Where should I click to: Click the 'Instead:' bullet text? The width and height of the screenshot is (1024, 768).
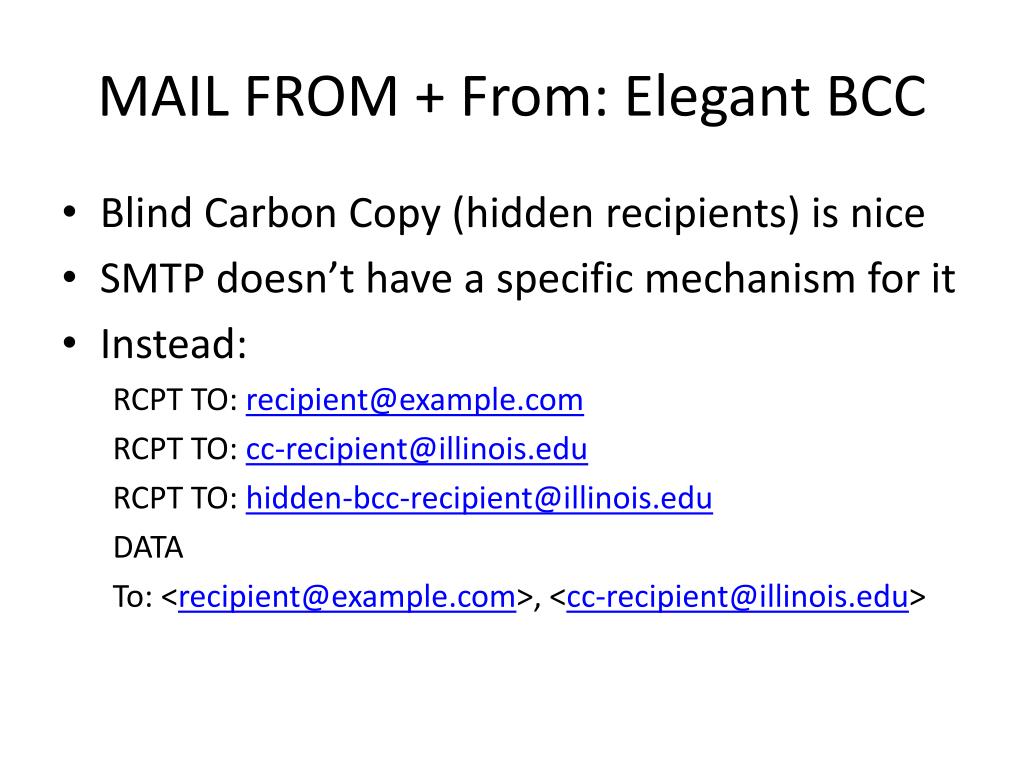point(174,344)
